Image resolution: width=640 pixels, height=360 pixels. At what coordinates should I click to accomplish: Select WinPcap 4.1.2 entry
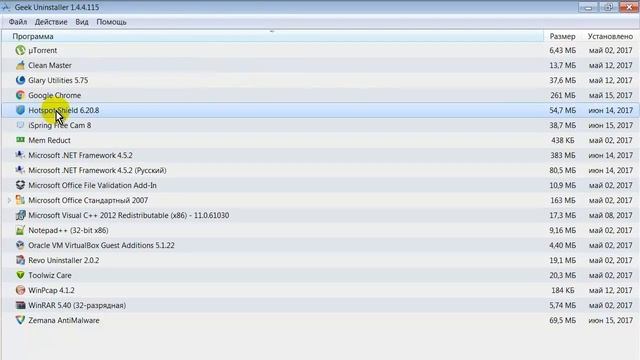point(51,290)
